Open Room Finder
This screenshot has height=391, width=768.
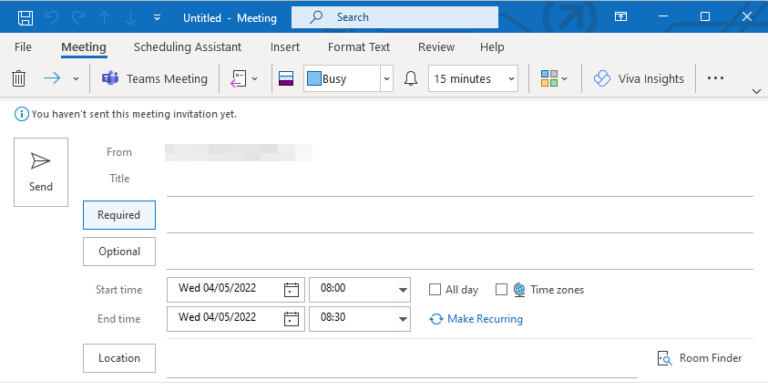[699, 358]
